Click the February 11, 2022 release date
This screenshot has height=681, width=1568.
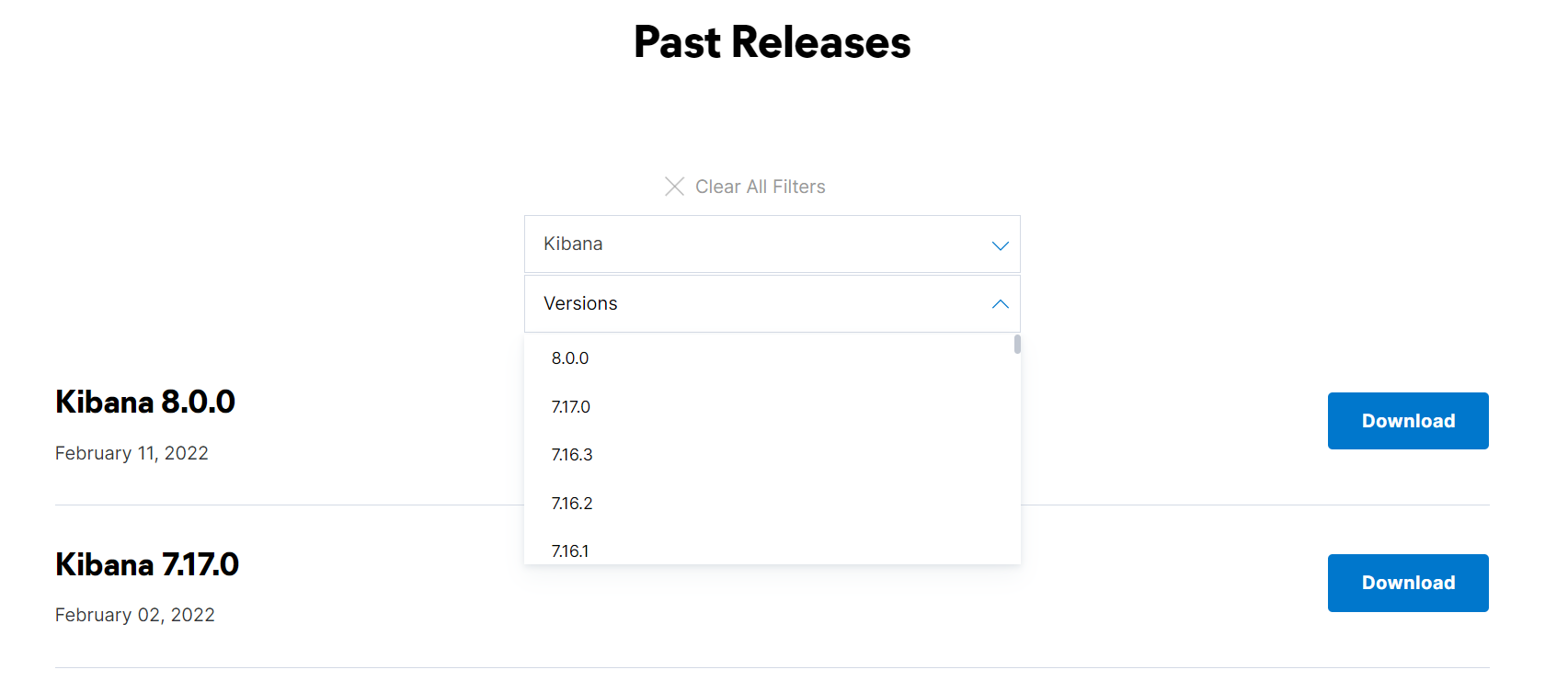tap(132, 453)
